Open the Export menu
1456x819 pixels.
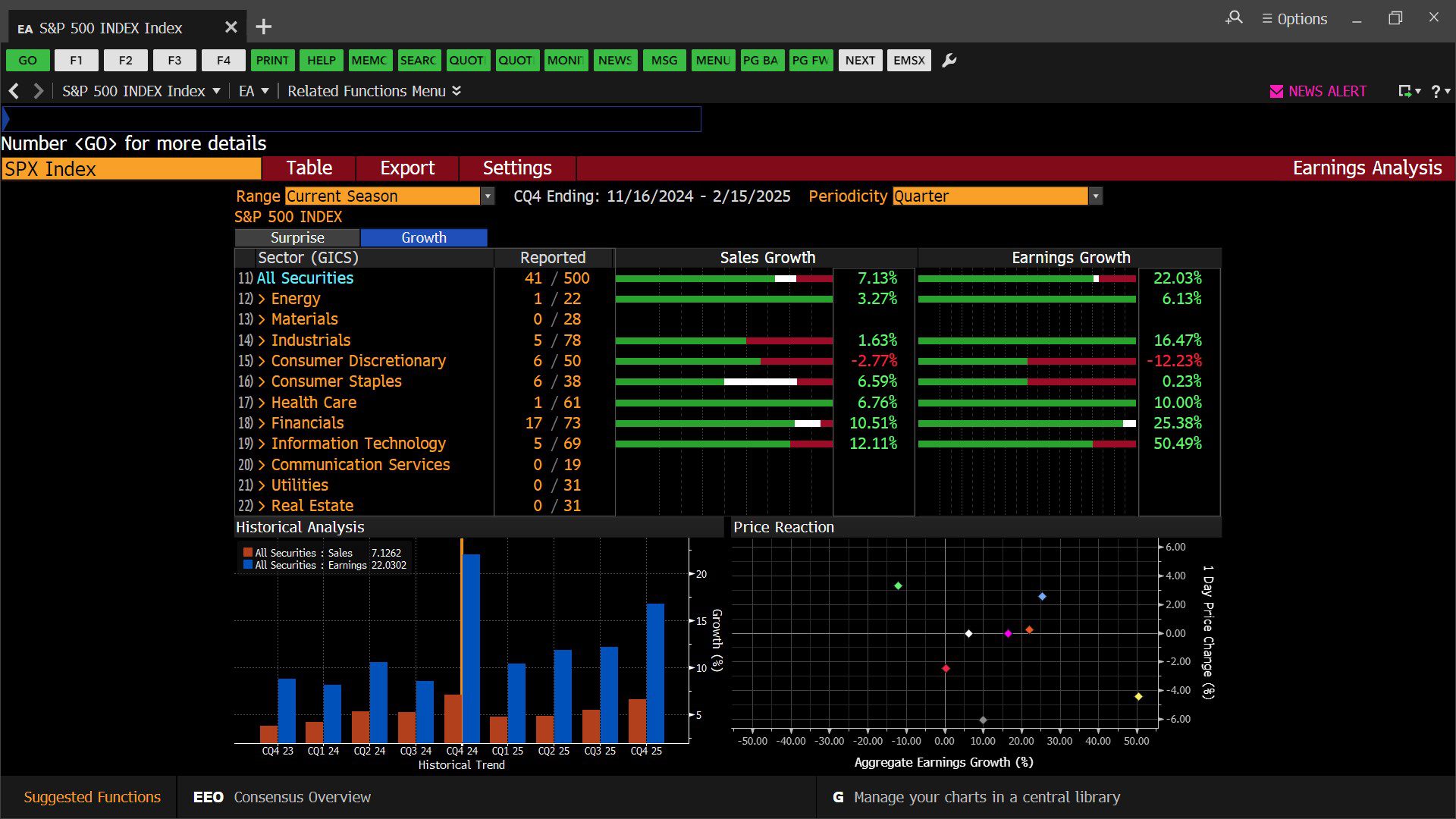pos(407,168)
